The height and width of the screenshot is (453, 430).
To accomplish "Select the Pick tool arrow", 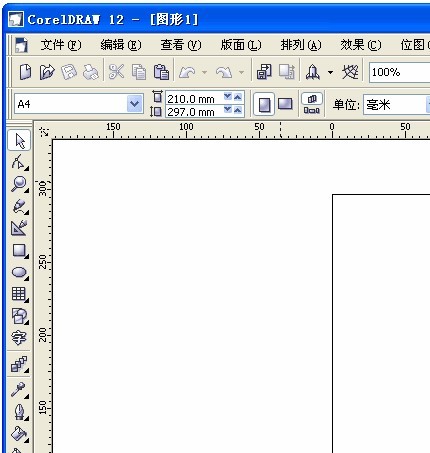I will [x=19, y=141].
